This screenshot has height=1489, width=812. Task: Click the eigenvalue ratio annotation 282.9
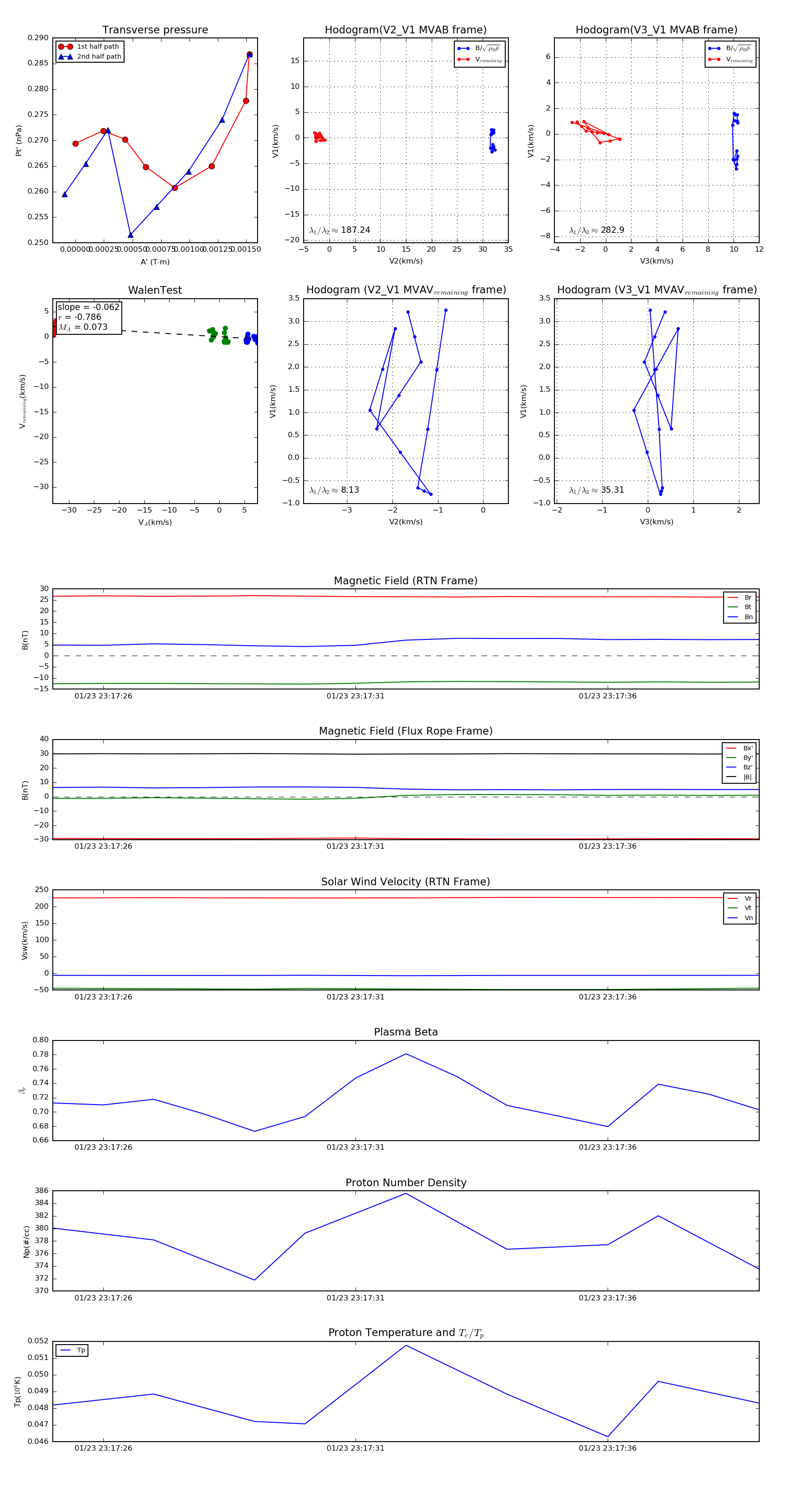(596, 230)
